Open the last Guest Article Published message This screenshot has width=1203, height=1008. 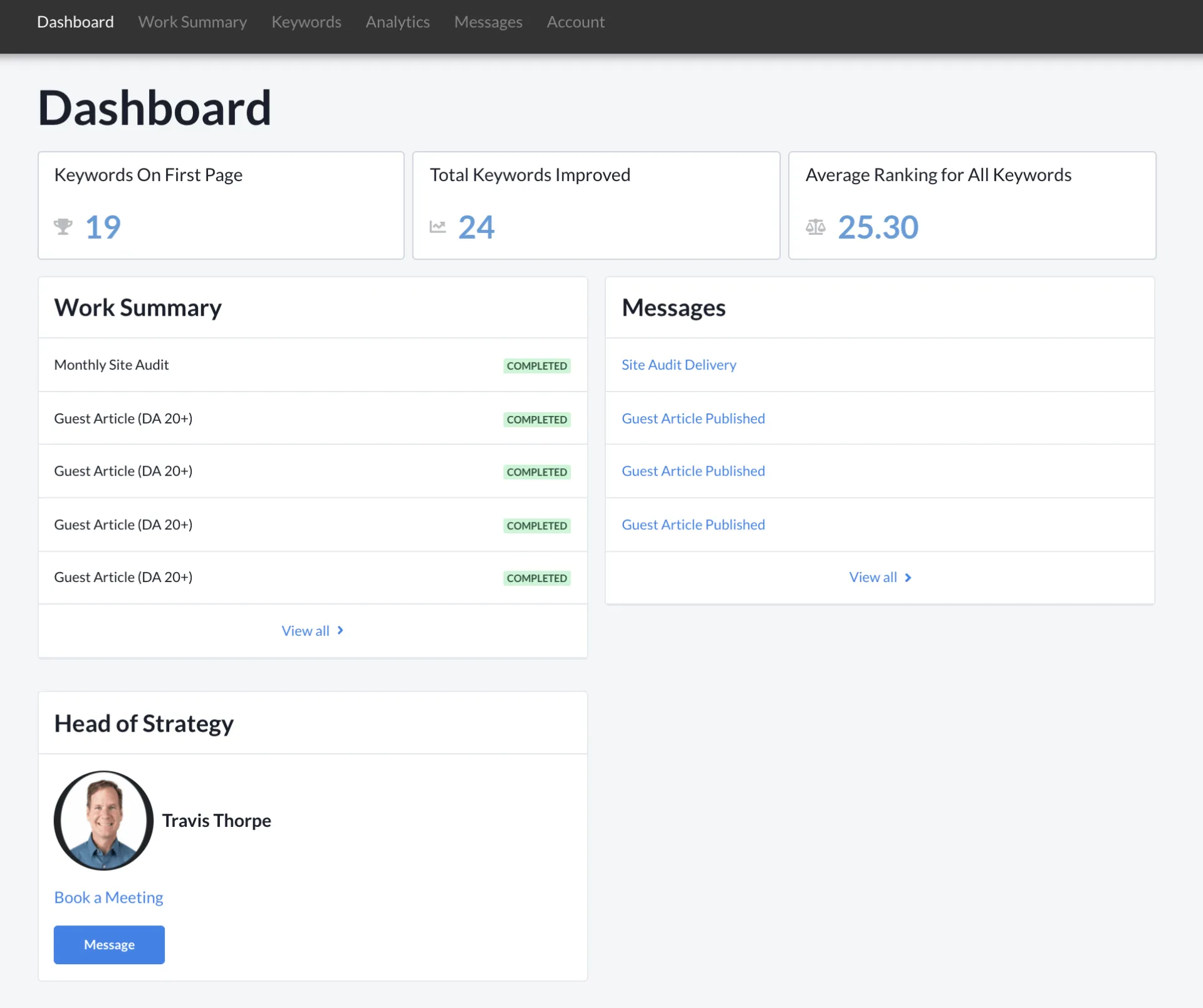click(x=693, y=524)
